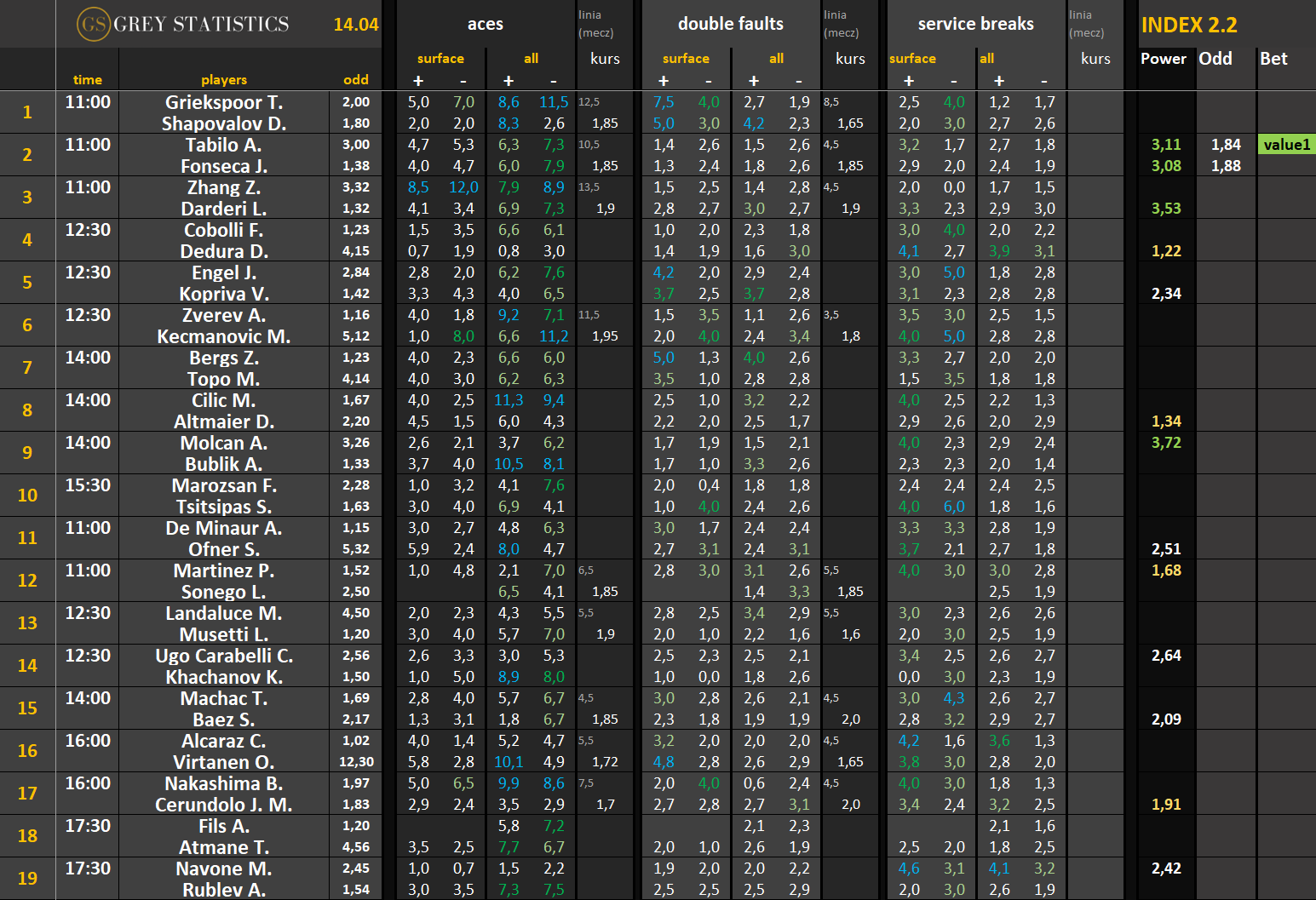Select row number 16
Screen dimensions: 1316x900
pyautogui.click(x=27, y=751)
